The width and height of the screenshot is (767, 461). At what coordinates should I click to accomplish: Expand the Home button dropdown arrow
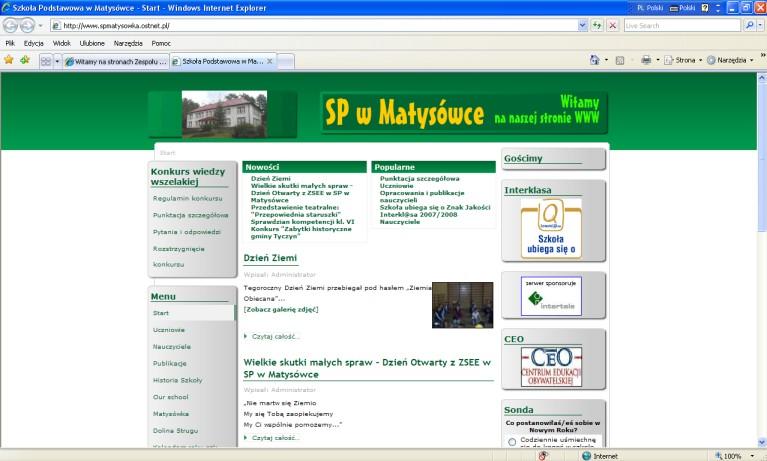pos(607,60)
